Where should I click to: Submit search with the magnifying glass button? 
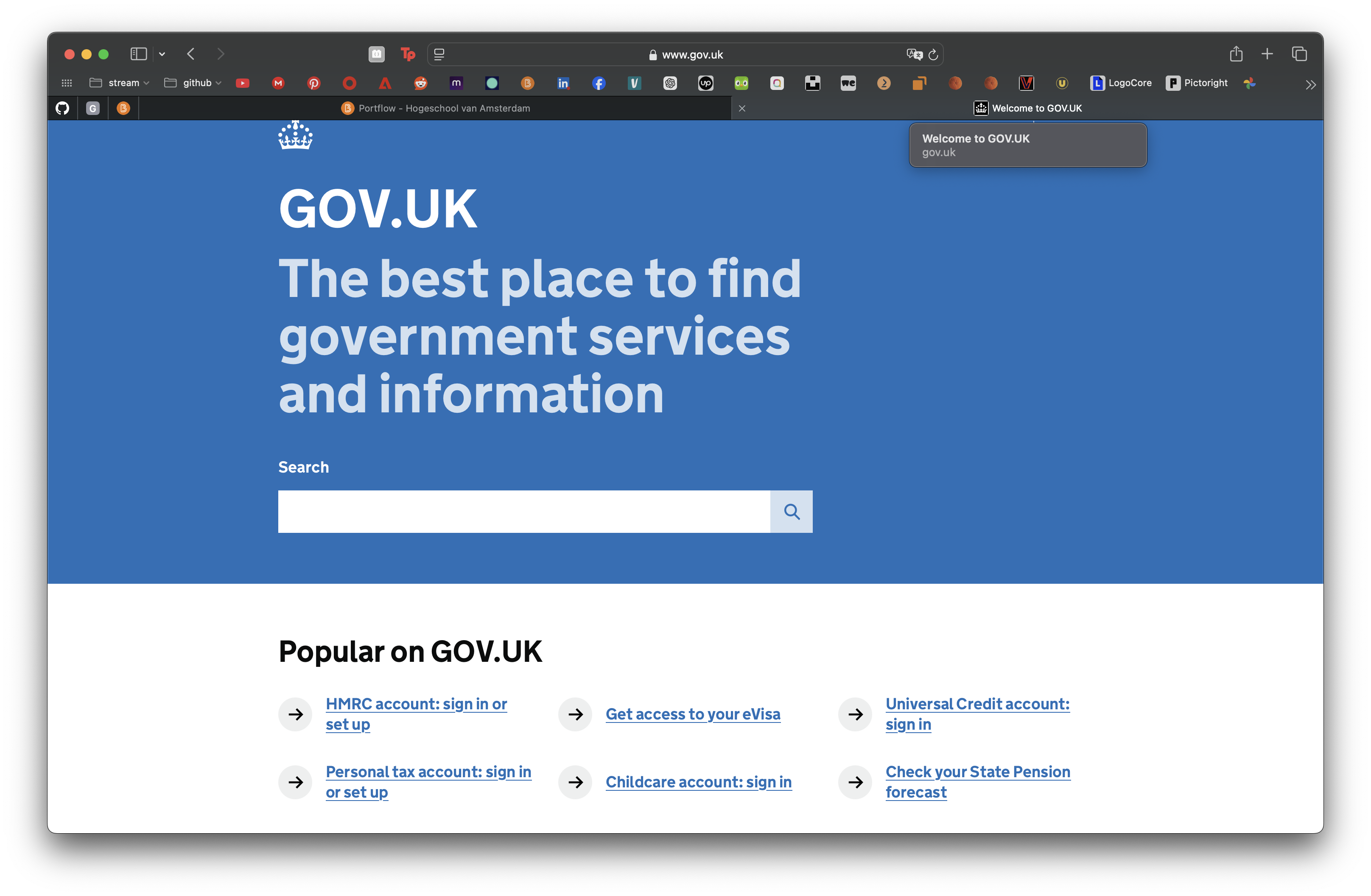(x=792, y=511)
